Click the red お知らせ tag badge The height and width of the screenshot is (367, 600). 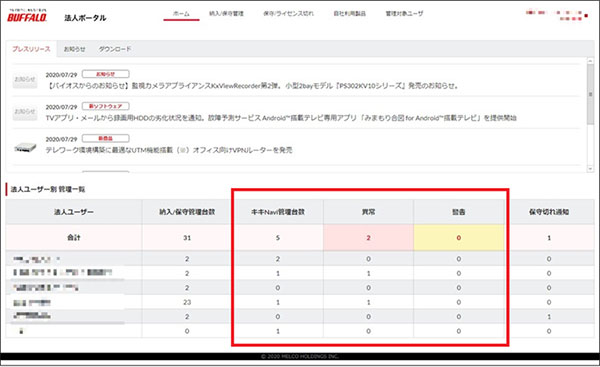coord(106,74)
